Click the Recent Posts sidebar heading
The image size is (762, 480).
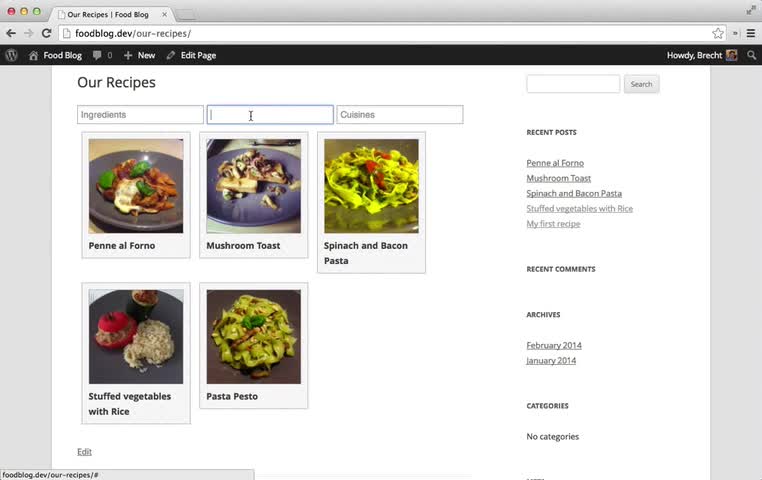pyautogui.click(x=551, y=132)
